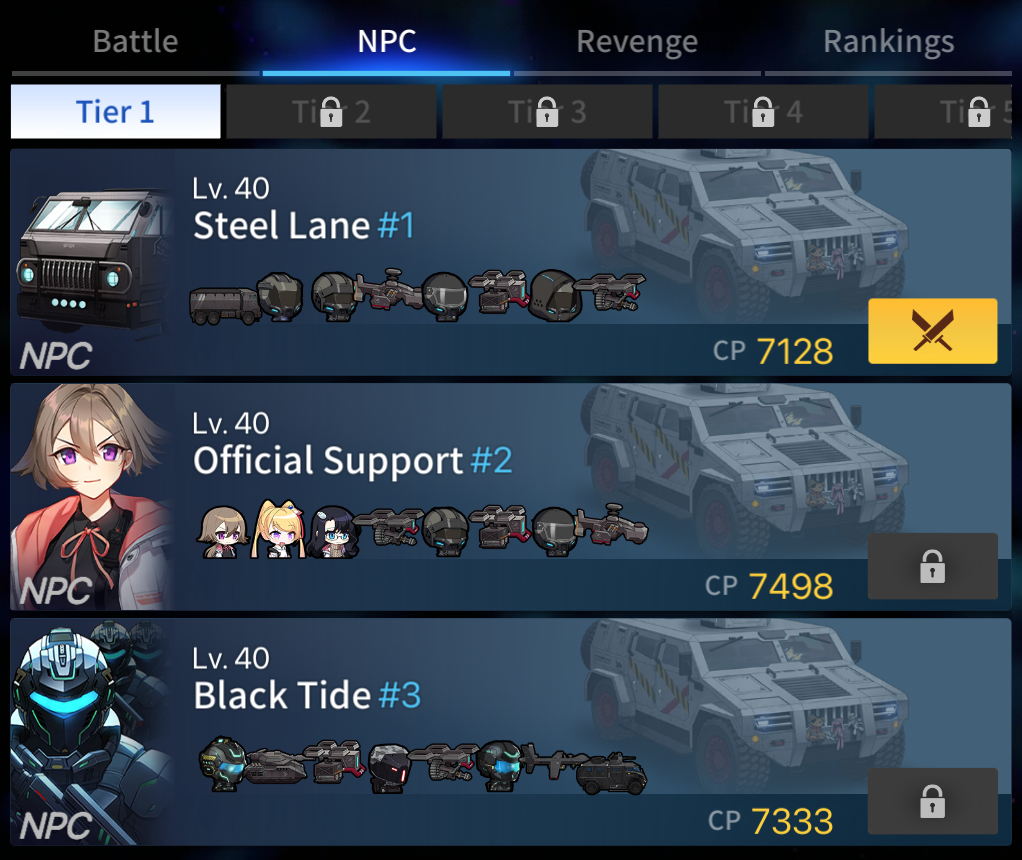
Task: Switch to the Revenge tab
Action: [637, 42]
